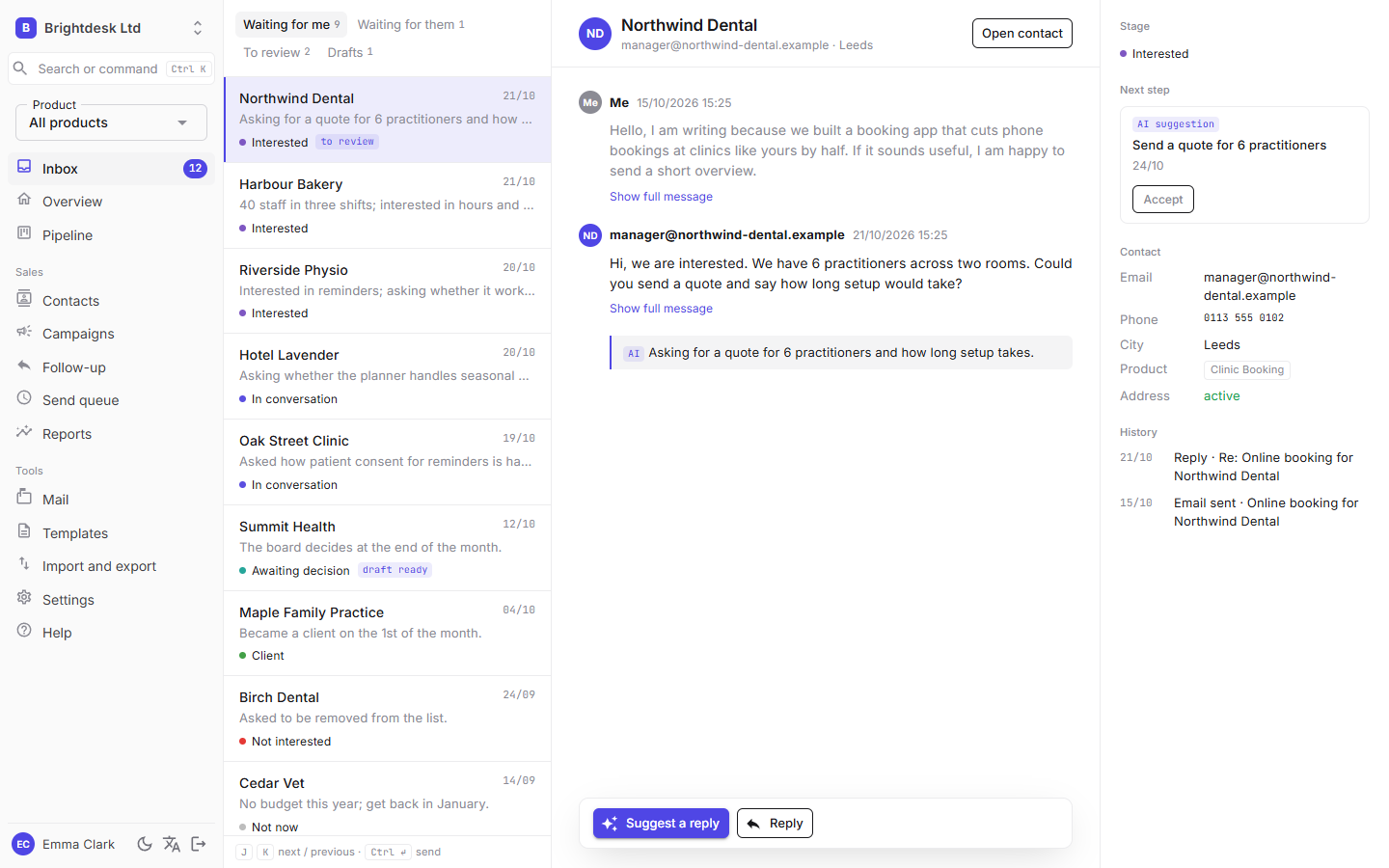Click the Follow-up arrow icon
This screenshot has width=1389, height=868.
(x=24, y=366)
